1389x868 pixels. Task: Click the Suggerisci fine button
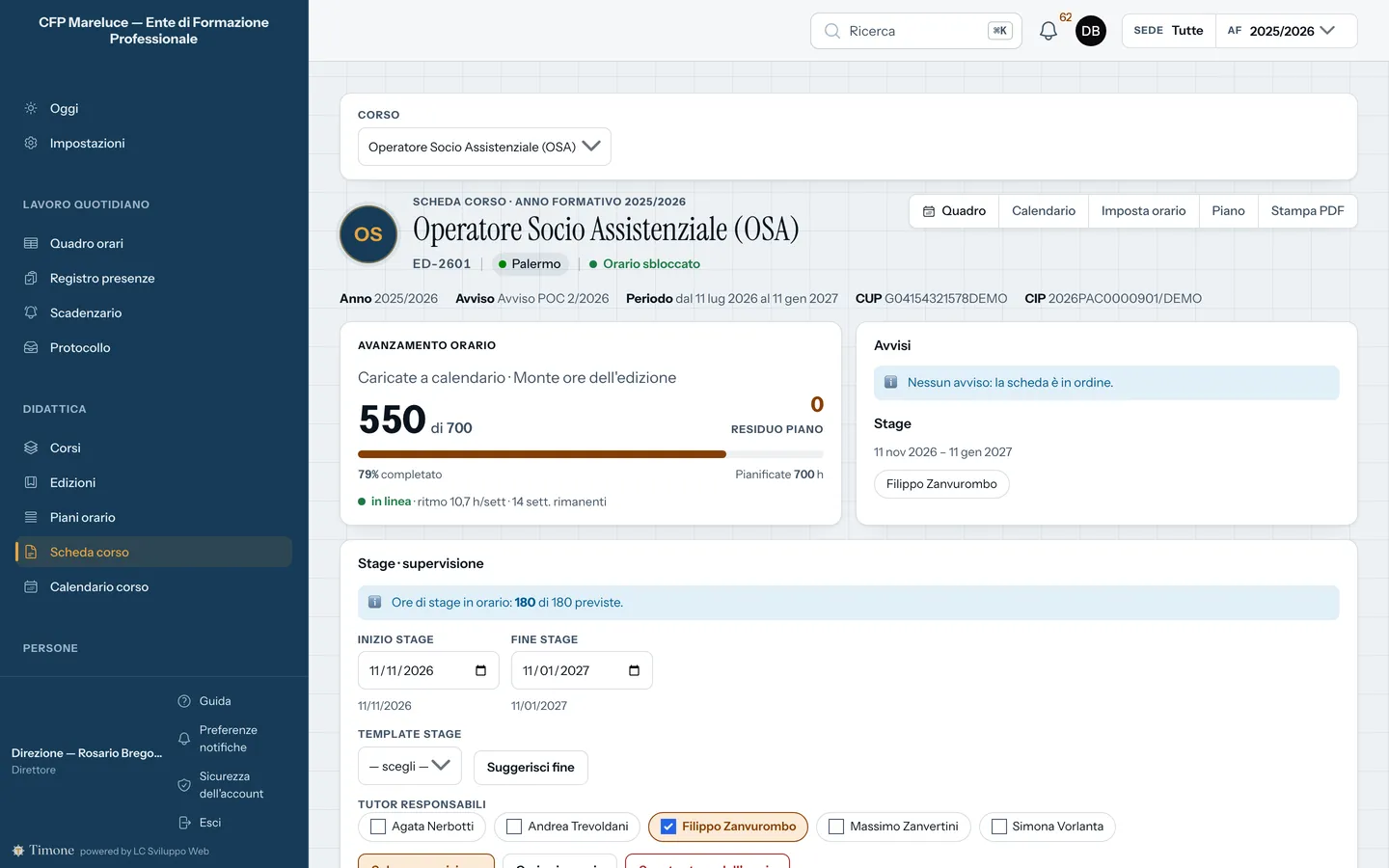531,768
